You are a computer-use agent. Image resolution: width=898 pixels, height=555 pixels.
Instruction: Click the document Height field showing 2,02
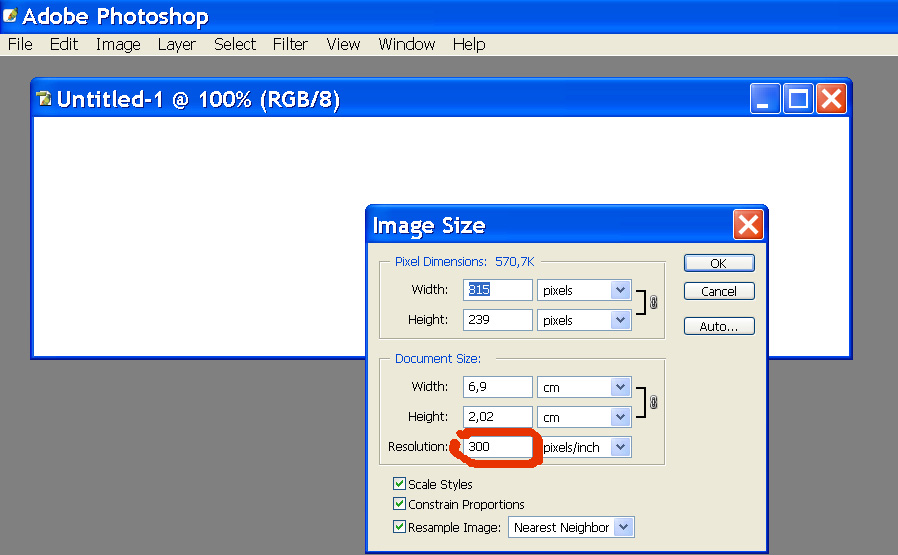pos(498,416)
